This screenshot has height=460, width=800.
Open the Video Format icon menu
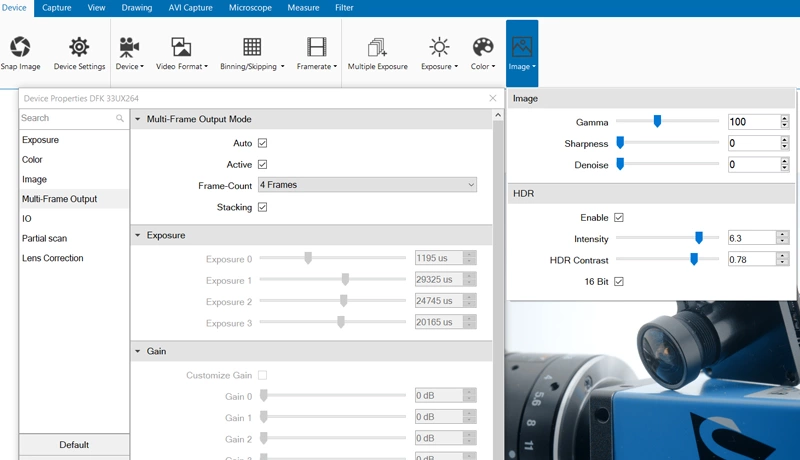pyautogui.click(x=180, y=47)
